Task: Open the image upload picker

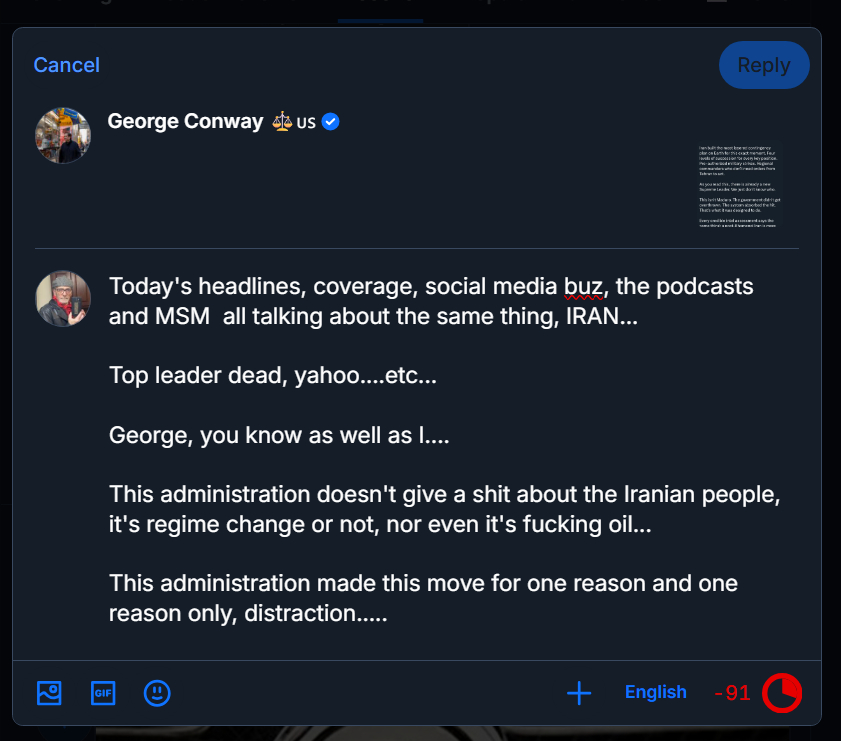Action: 49,692
